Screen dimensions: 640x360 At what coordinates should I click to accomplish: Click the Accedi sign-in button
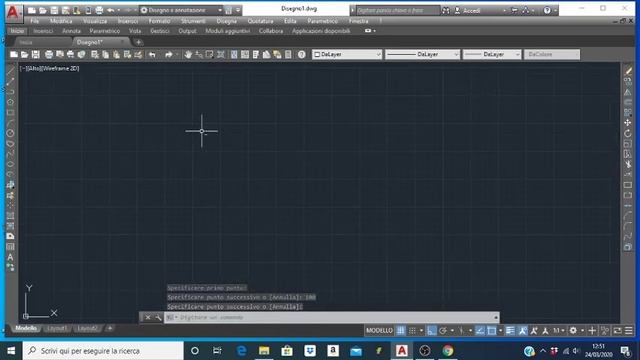tap(468, 11)
